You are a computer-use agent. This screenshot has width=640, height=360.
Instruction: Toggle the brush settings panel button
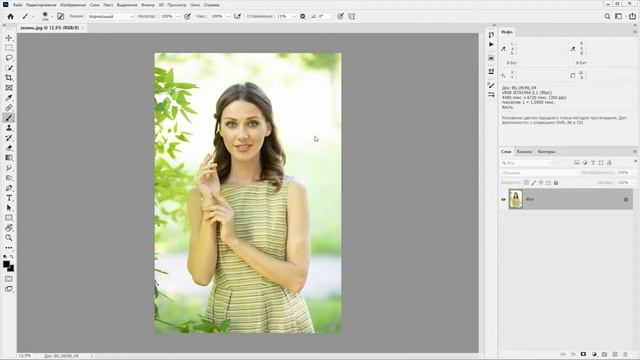pos(60,16)
